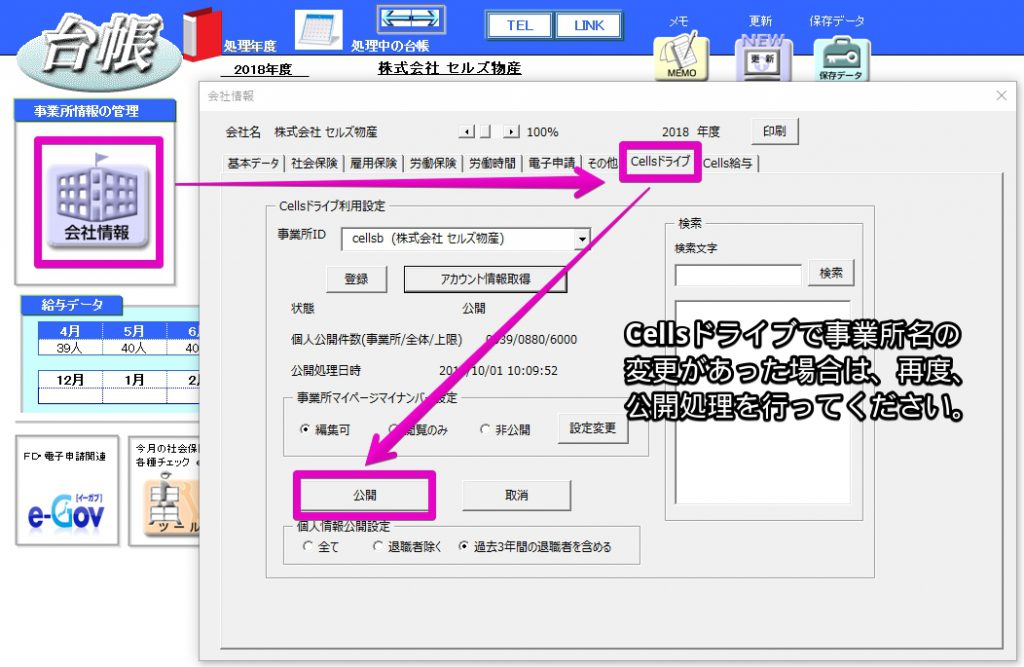
Task: Open the MEMO notepad icon
Action: coord(681,57)
